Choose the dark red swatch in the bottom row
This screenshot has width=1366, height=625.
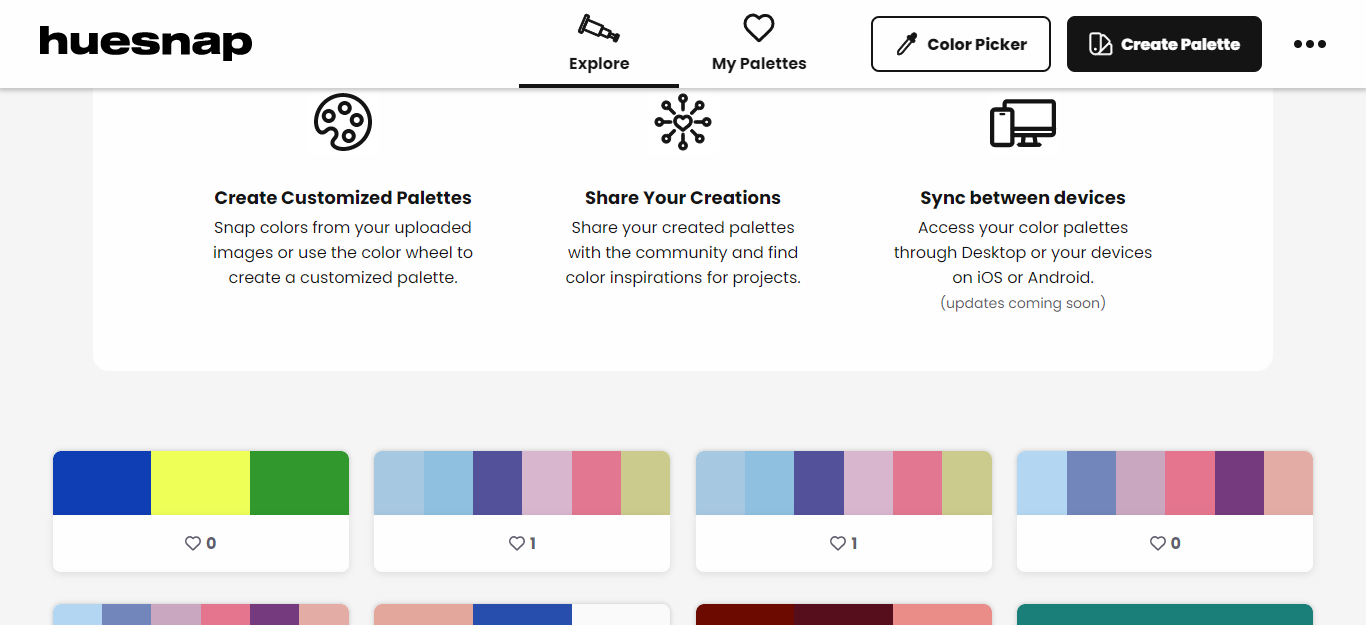(745, 614)
